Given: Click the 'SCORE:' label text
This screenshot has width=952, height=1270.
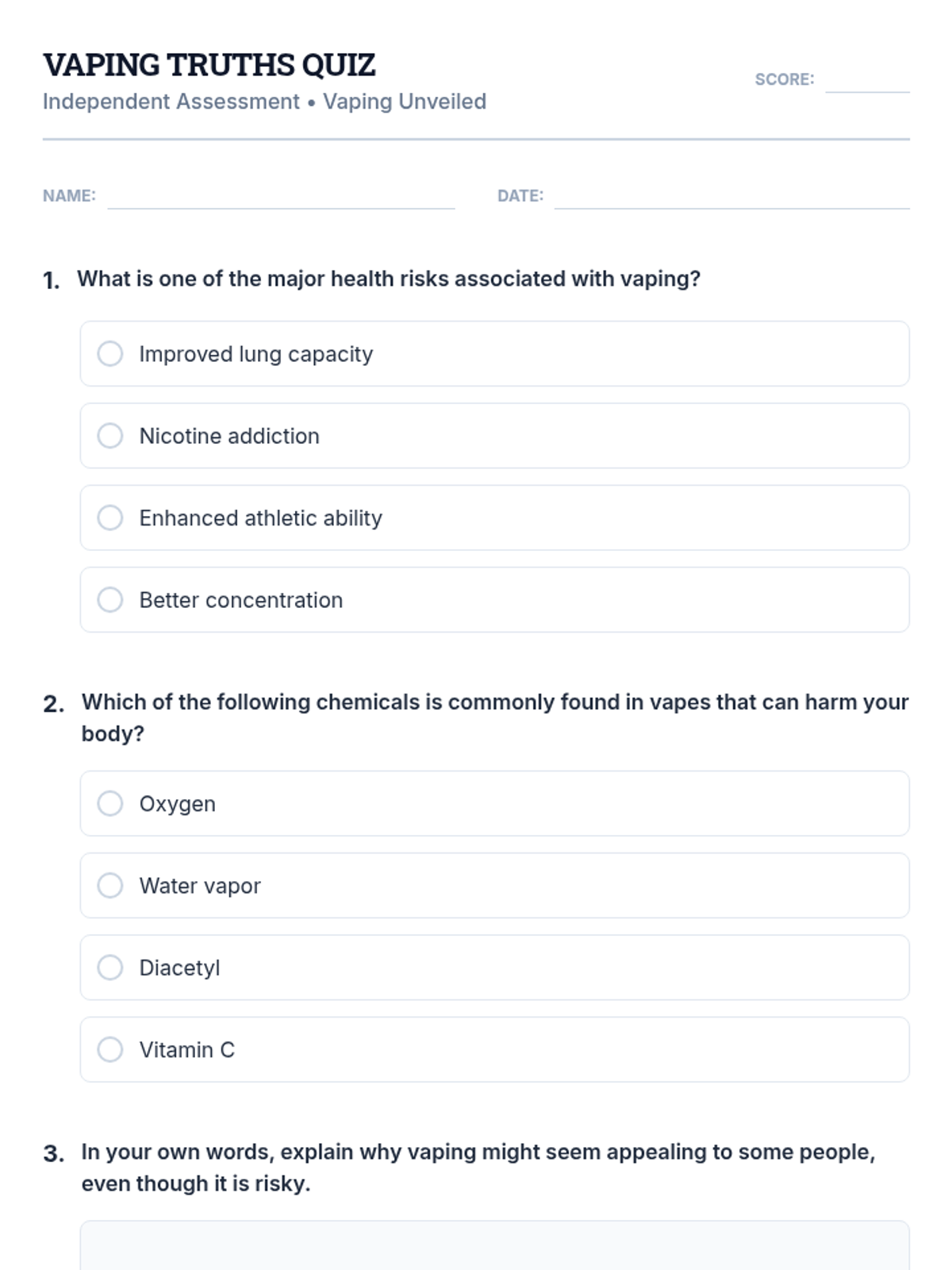Looking at the screenshot, I should coord(784,79).
